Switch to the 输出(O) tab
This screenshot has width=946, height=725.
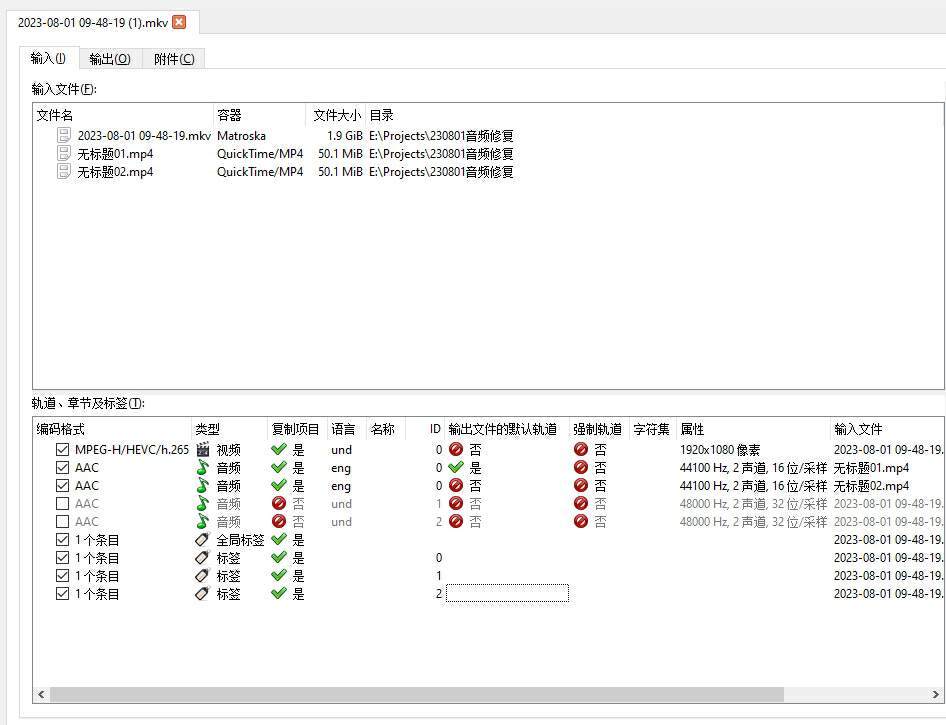(110, 59)
